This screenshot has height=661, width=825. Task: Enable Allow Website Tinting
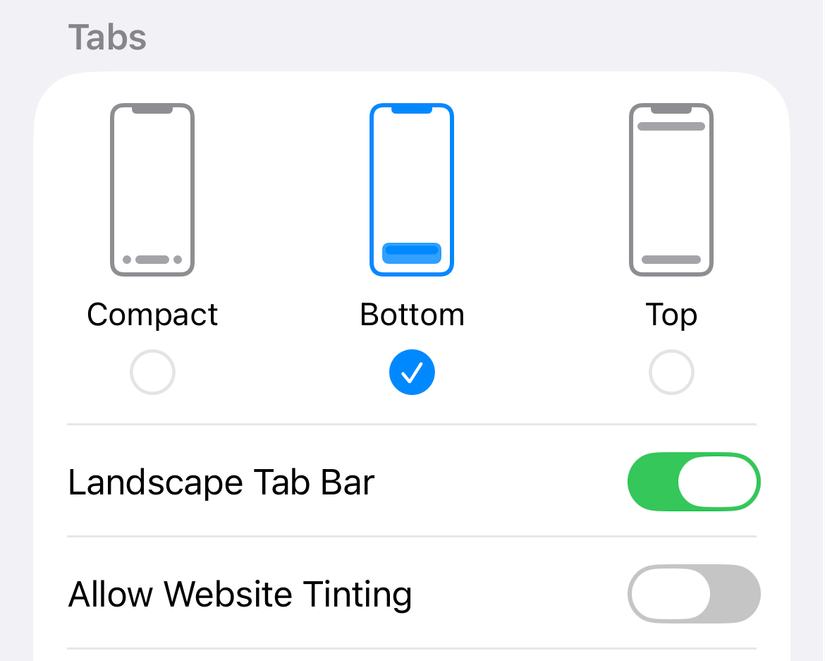point(693,594)
